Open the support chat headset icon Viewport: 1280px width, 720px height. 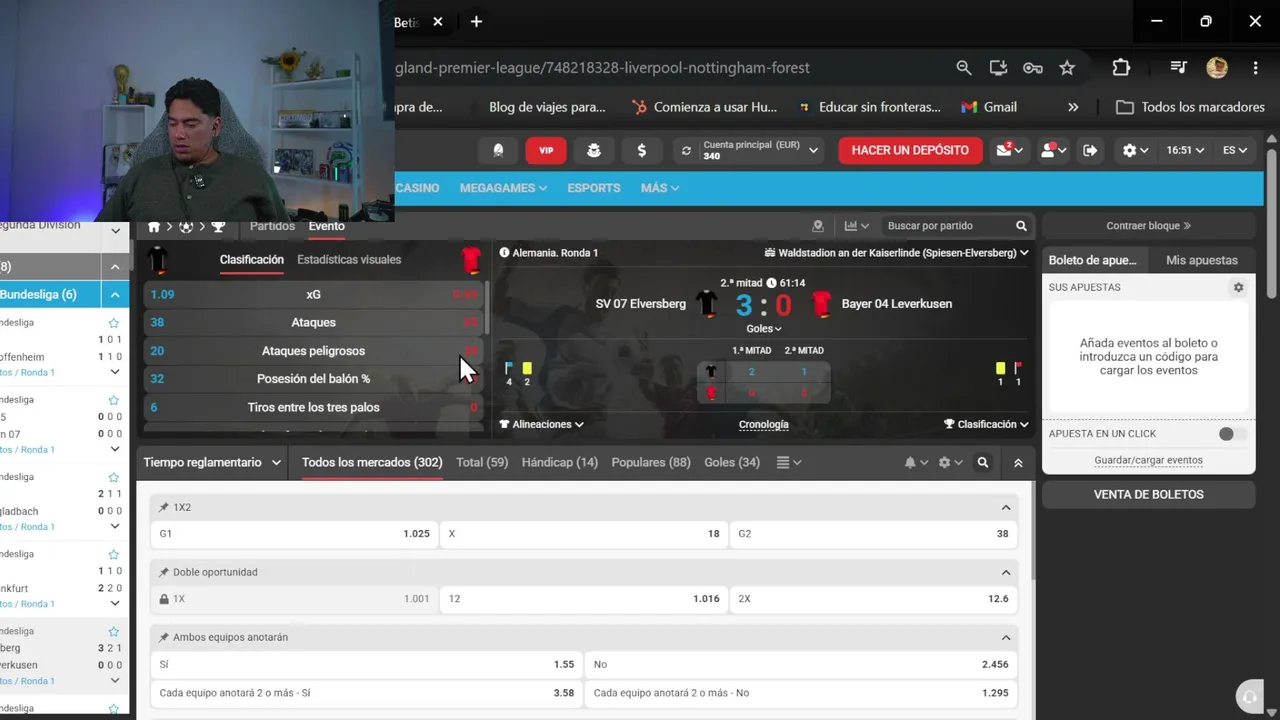point(1248,697)
